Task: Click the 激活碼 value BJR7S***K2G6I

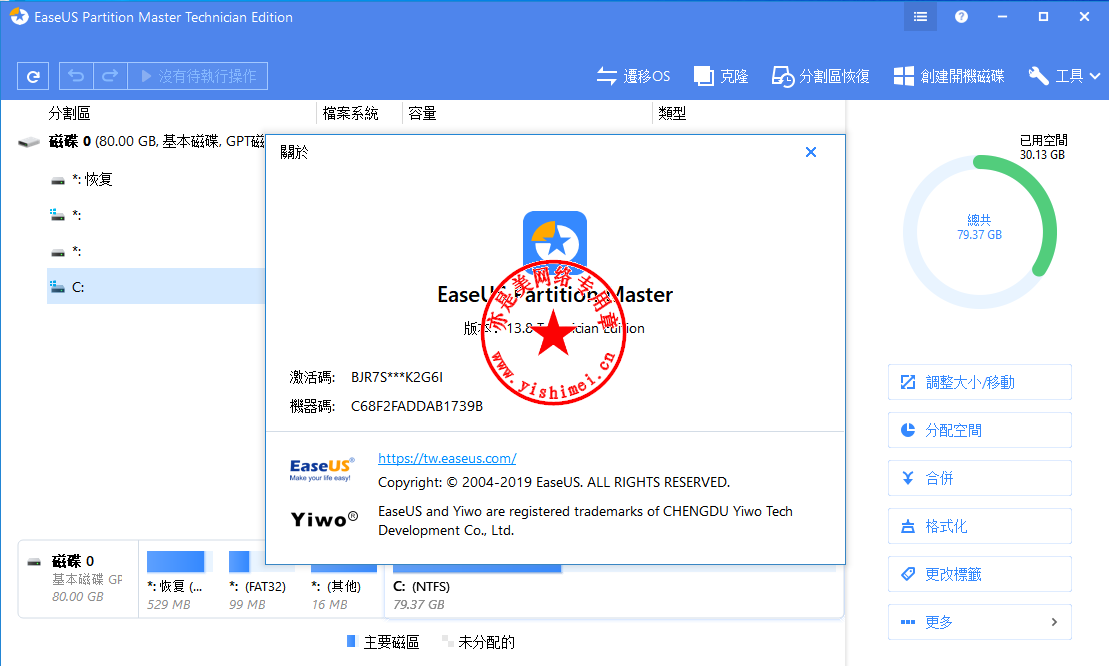Action: [397, 378]
